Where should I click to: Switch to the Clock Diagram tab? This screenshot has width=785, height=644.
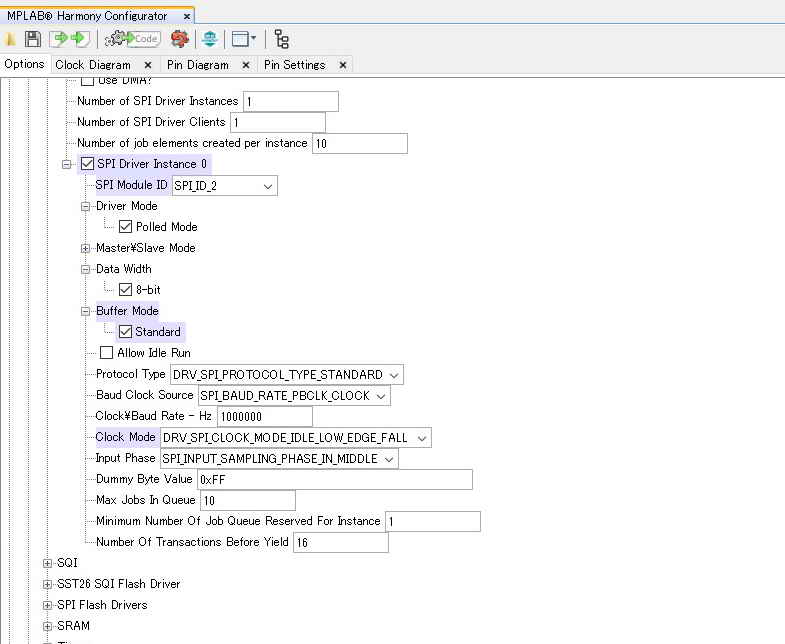93,65
